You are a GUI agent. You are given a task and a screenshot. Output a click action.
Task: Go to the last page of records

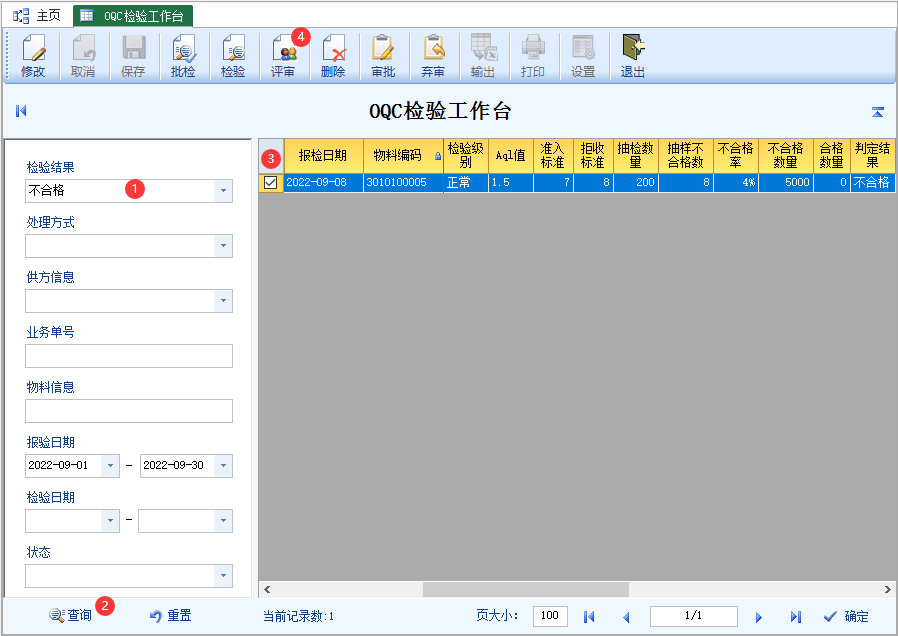(795, 617)
